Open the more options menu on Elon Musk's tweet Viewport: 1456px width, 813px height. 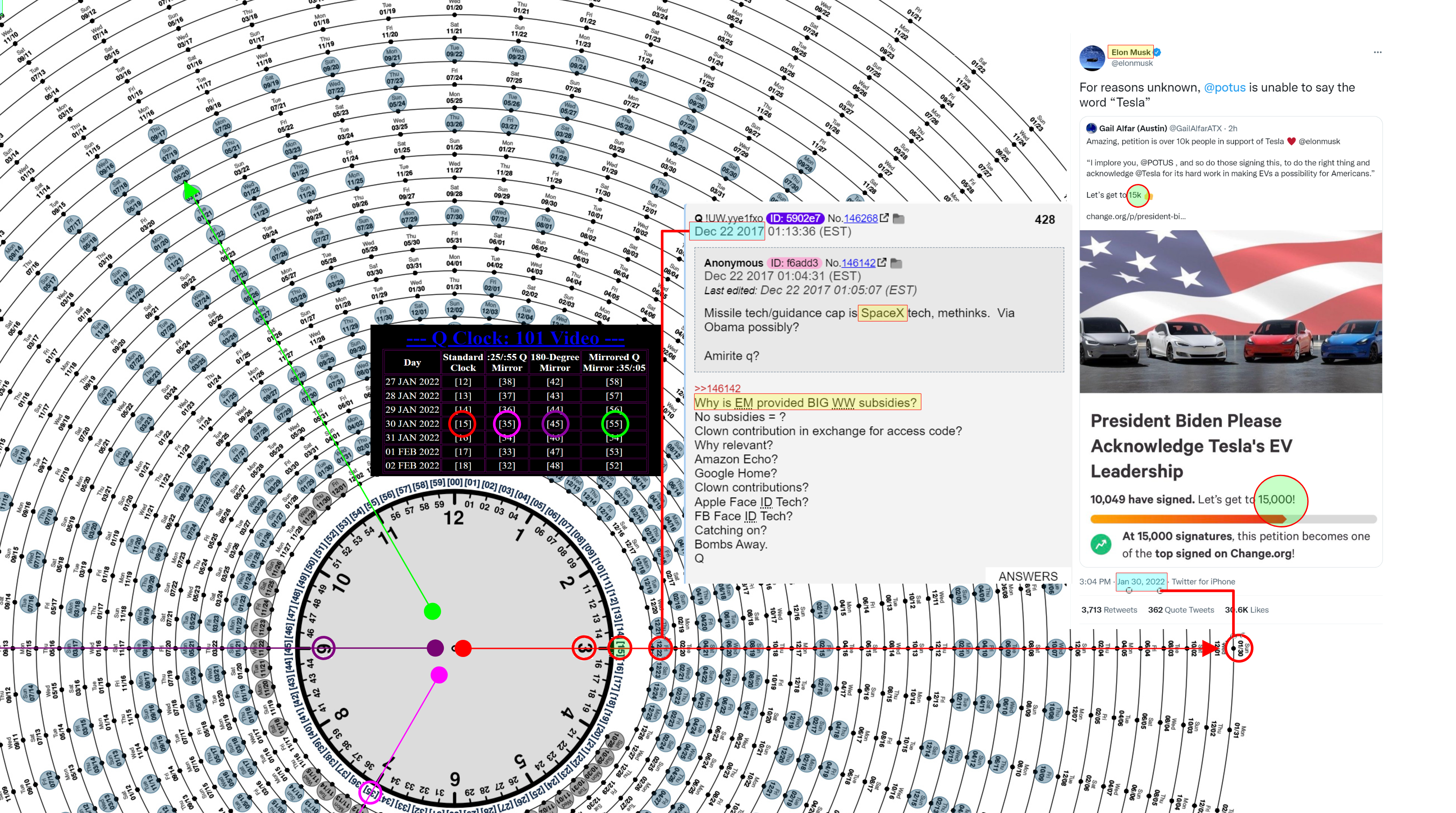(1377, 52)
